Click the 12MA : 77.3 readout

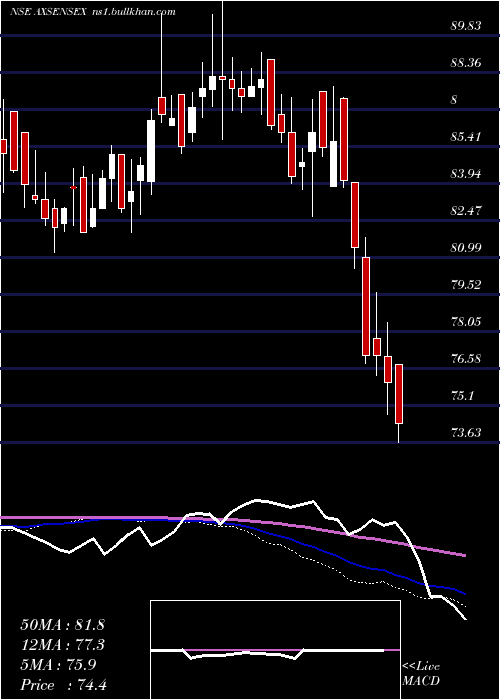[x=62, y=645]
